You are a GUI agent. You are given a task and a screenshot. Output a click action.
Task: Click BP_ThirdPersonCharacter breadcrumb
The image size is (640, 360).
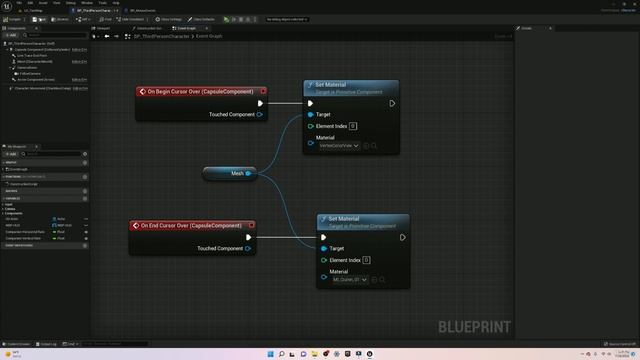(162, 36)
